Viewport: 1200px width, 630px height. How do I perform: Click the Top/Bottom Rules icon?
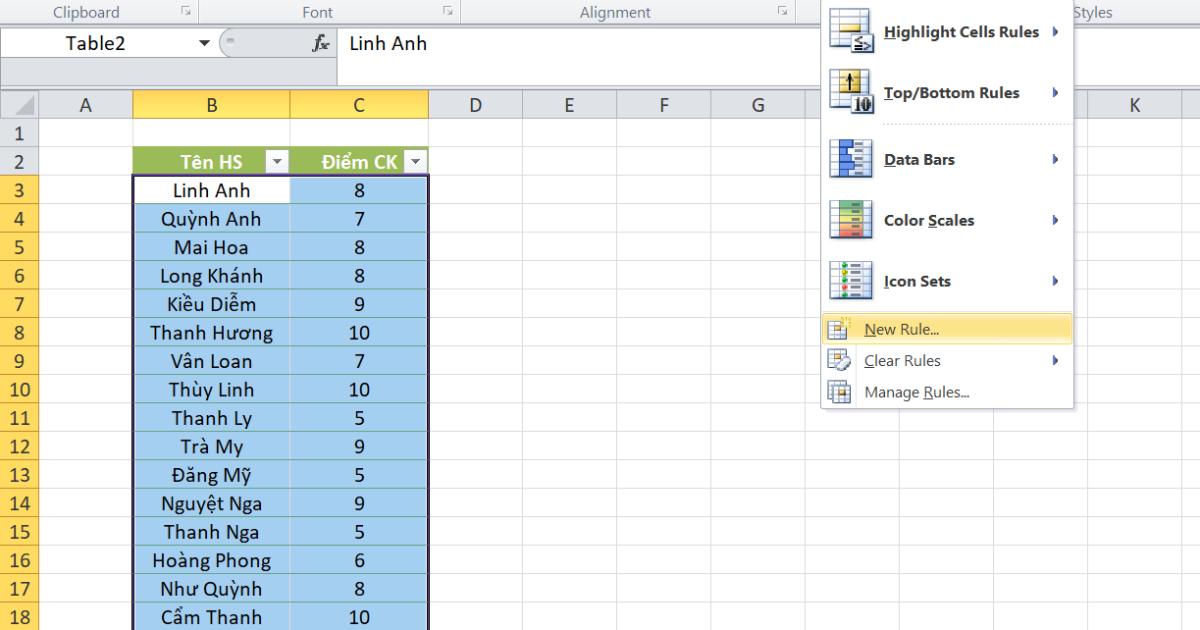tap(851, 93)
